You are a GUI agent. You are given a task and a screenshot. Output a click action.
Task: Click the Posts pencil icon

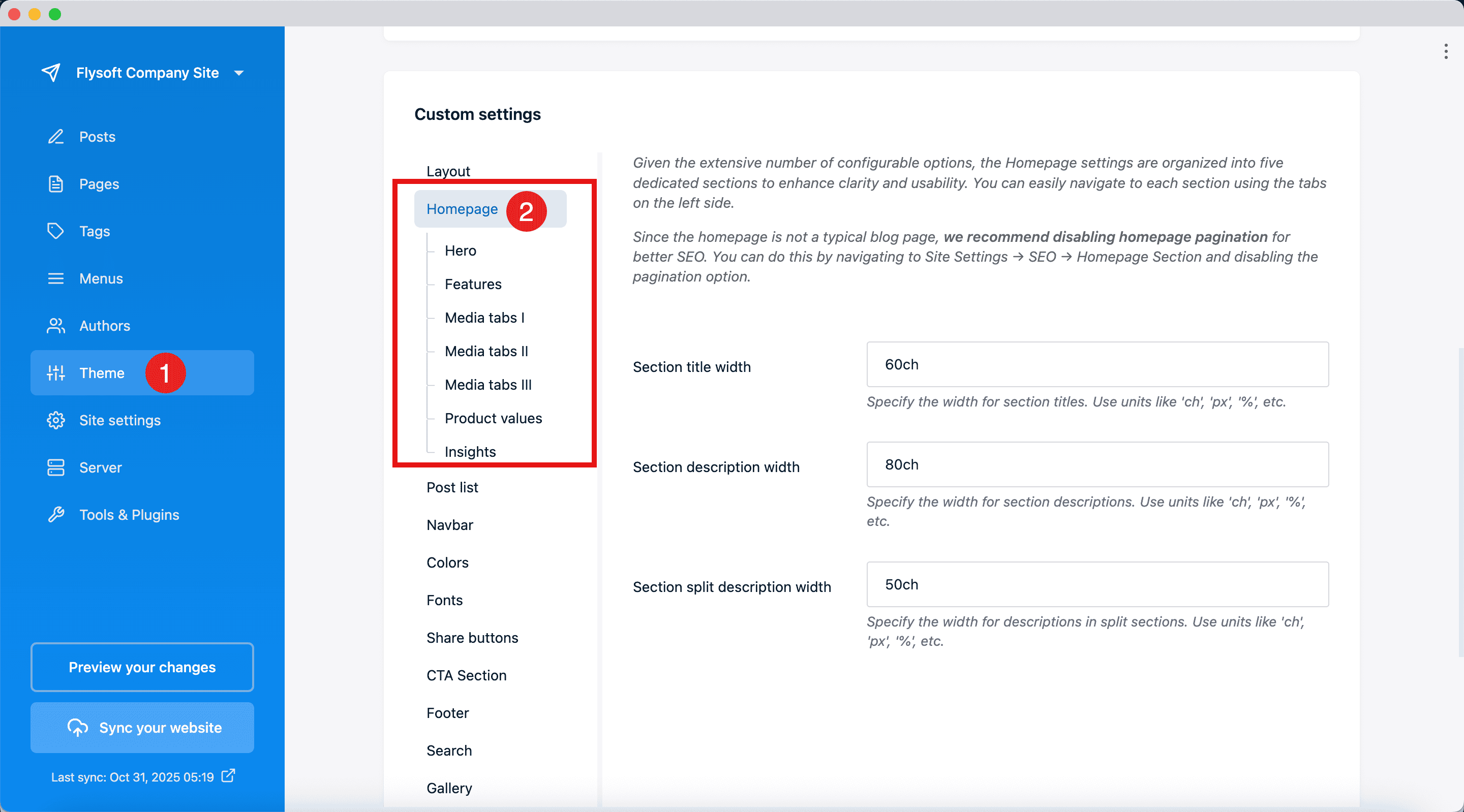pyautogui.click(x=56, y=136)
